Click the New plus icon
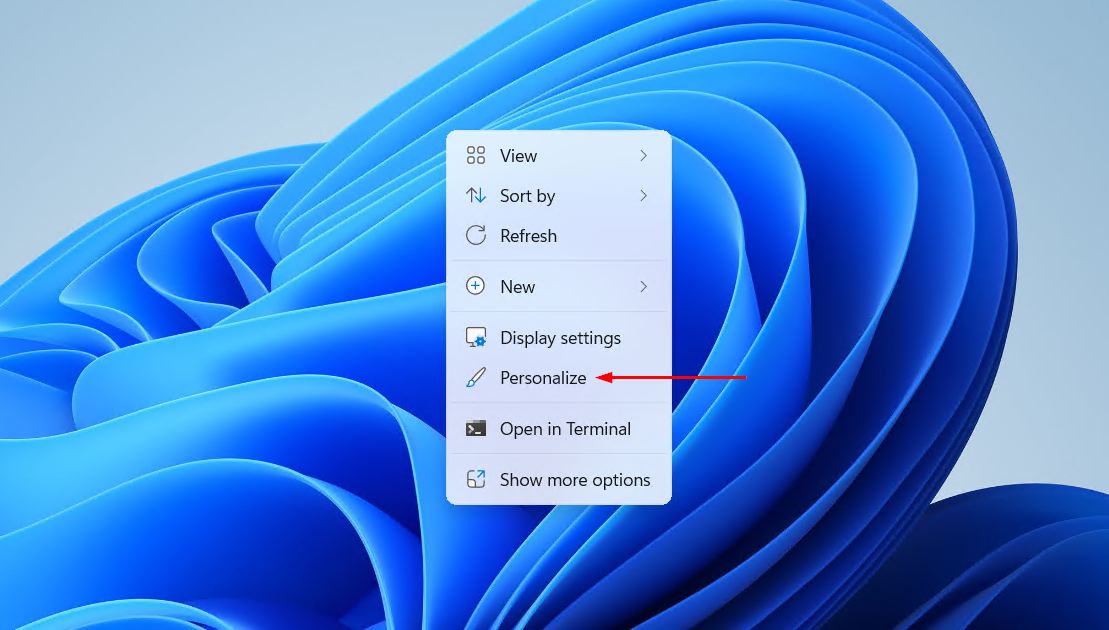 476,286
